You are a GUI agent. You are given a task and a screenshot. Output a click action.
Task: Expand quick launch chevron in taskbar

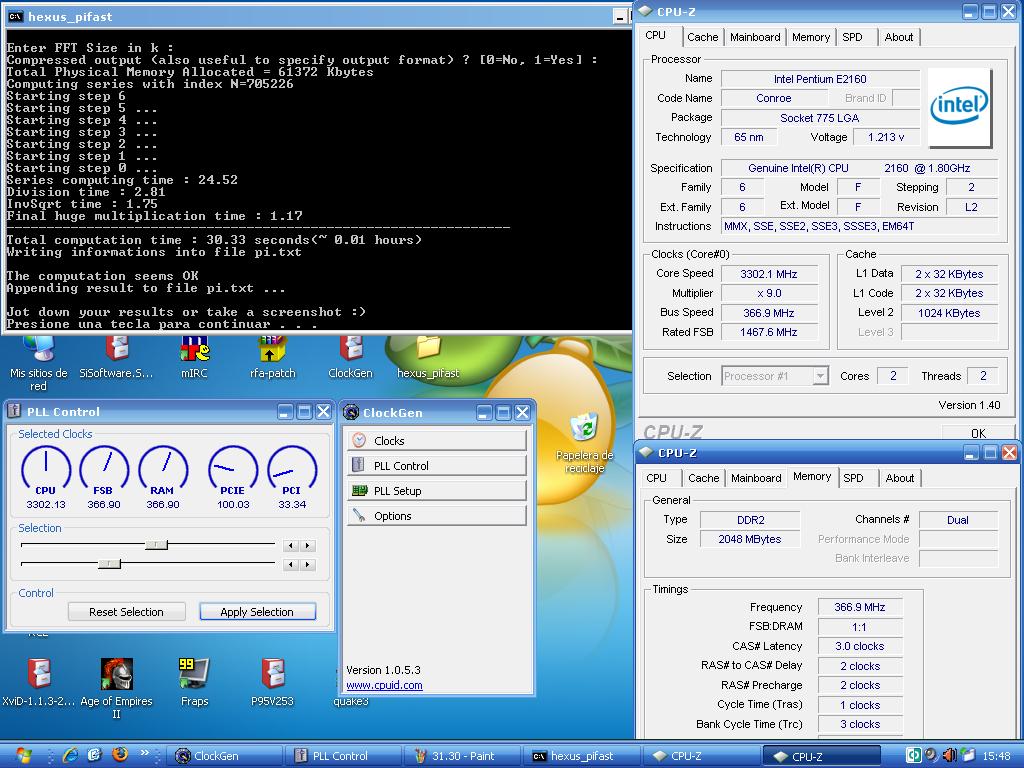coord(144,752)
